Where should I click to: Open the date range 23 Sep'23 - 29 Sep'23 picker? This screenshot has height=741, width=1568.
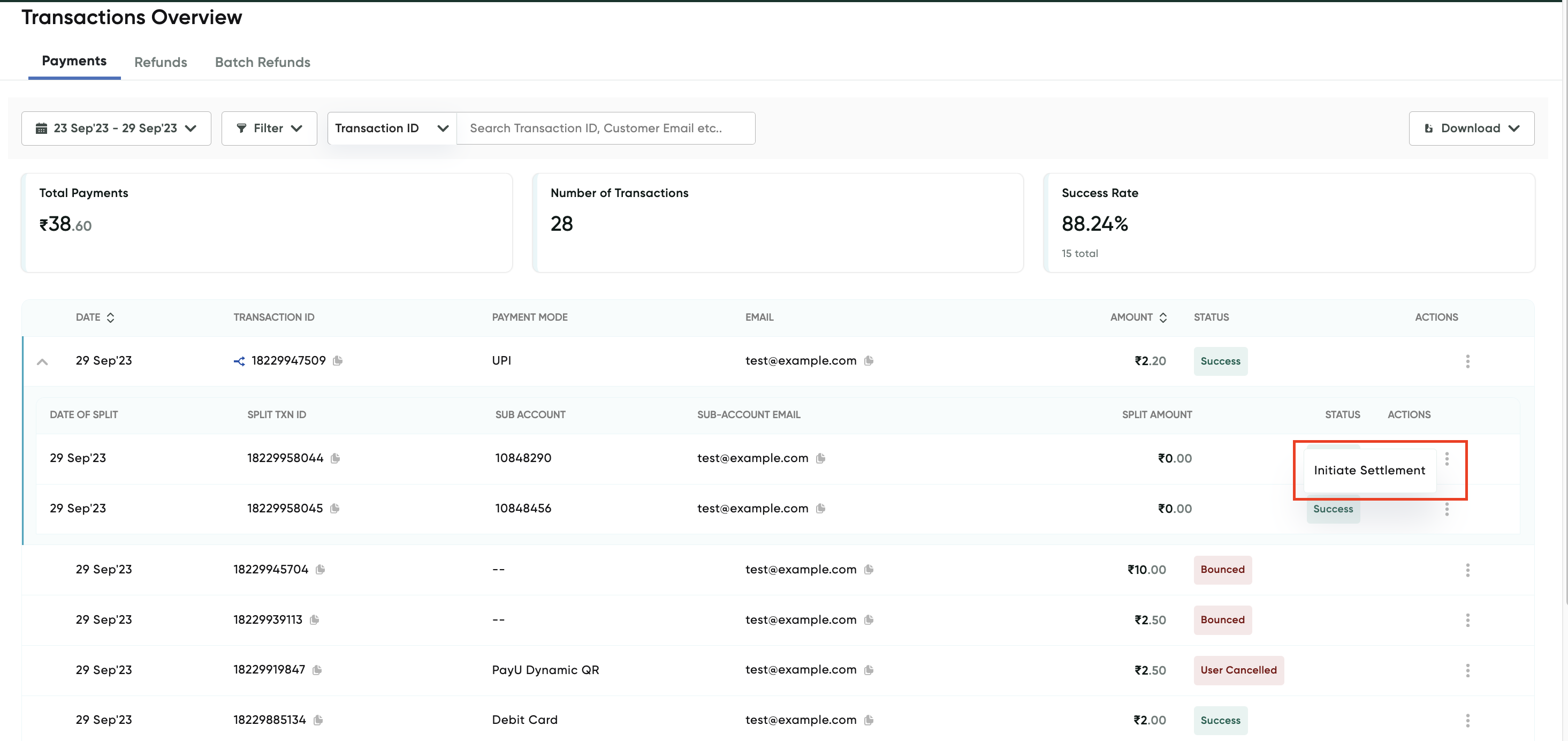coord(116,128)
